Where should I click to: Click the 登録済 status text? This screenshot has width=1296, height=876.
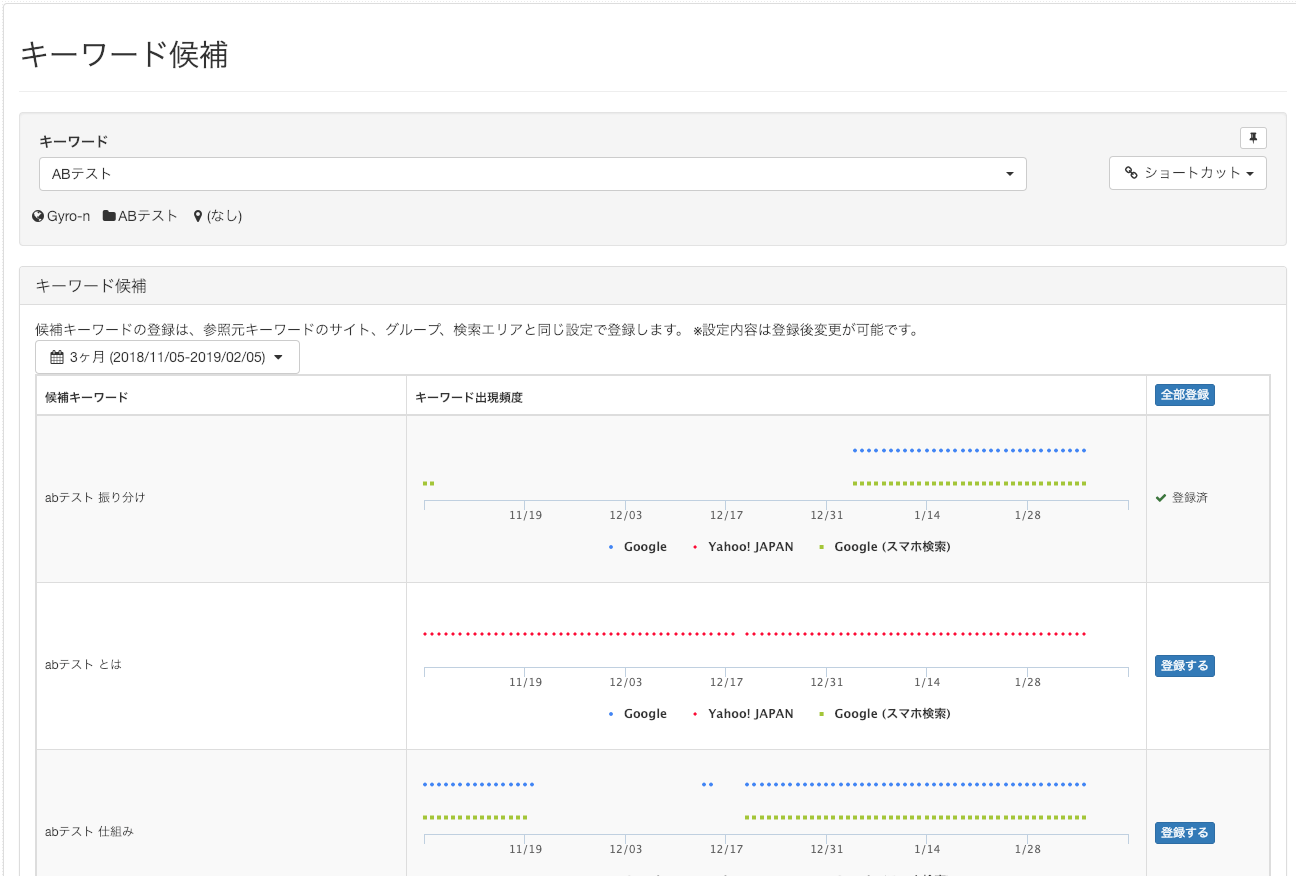[x=1190, y=498]
